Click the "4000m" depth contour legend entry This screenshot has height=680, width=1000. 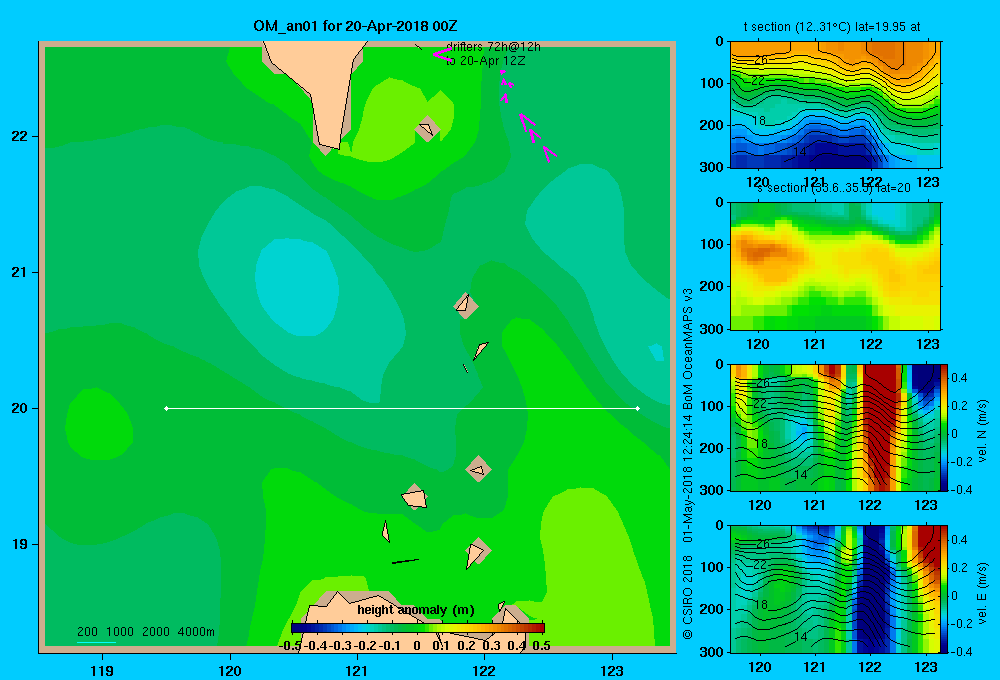pyautogui.click(x=196, y=632)
